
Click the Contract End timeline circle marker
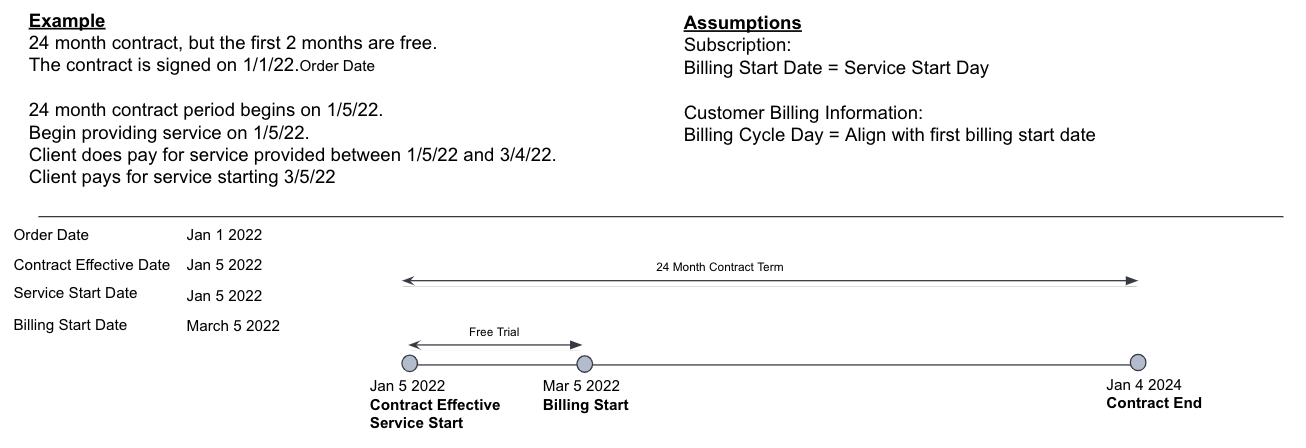coord(1137,362)
